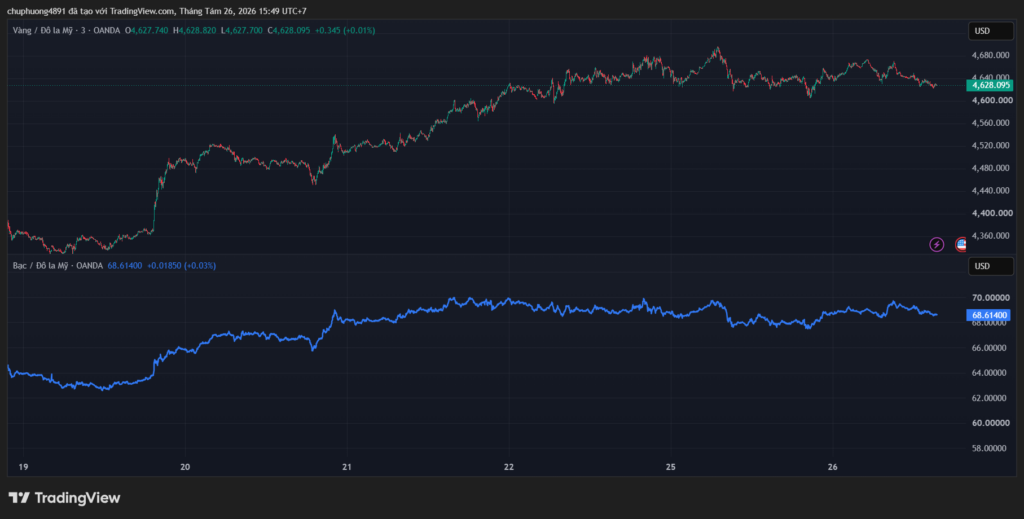
Task: Click the 4,480.000 price axis label
Action: [x=991, y=168]
